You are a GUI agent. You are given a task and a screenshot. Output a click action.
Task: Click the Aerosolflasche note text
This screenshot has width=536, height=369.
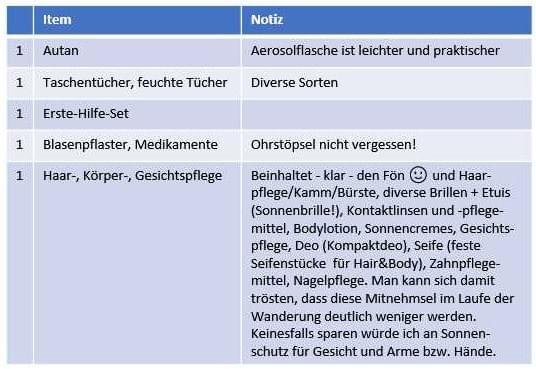pos(375,51)
